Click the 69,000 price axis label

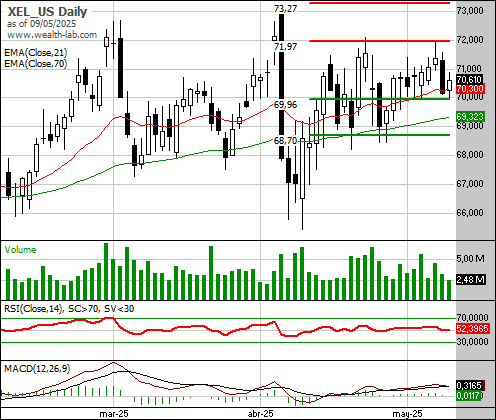(x=470, y=126)
